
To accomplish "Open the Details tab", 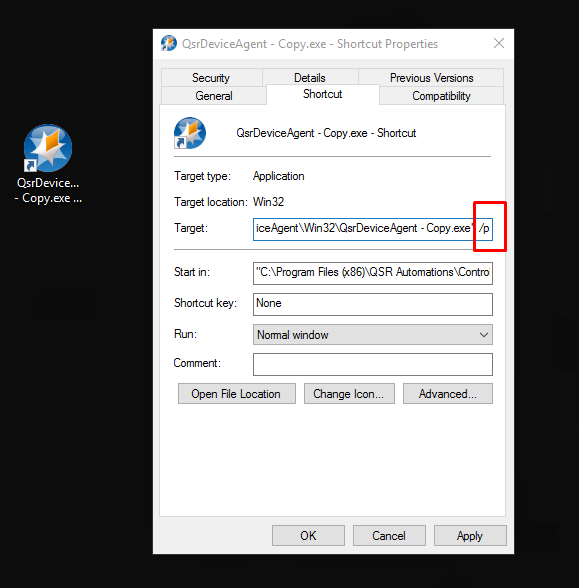I will click(310, 78).
